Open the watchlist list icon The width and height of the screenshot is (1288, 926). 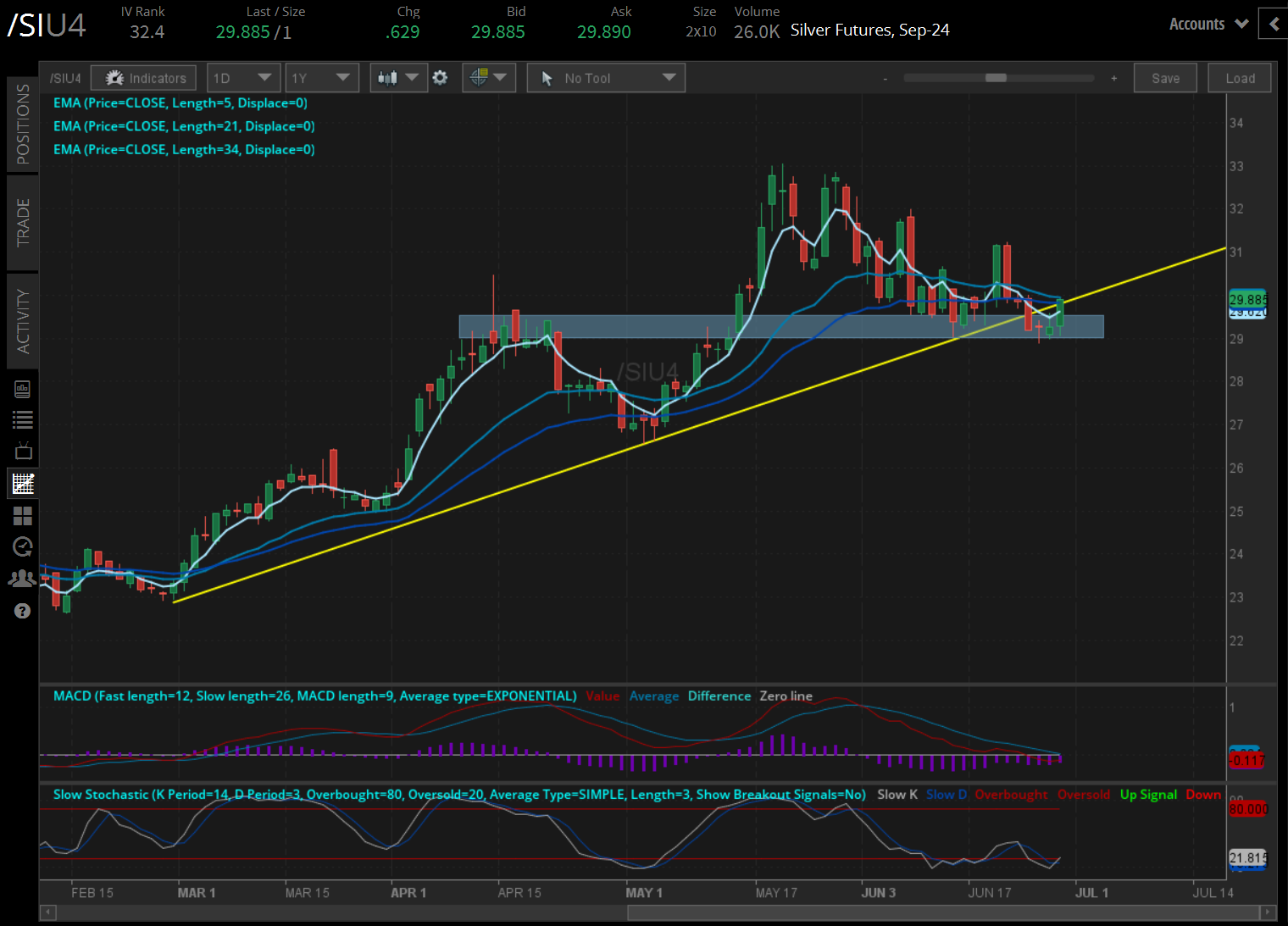point(23,419)
